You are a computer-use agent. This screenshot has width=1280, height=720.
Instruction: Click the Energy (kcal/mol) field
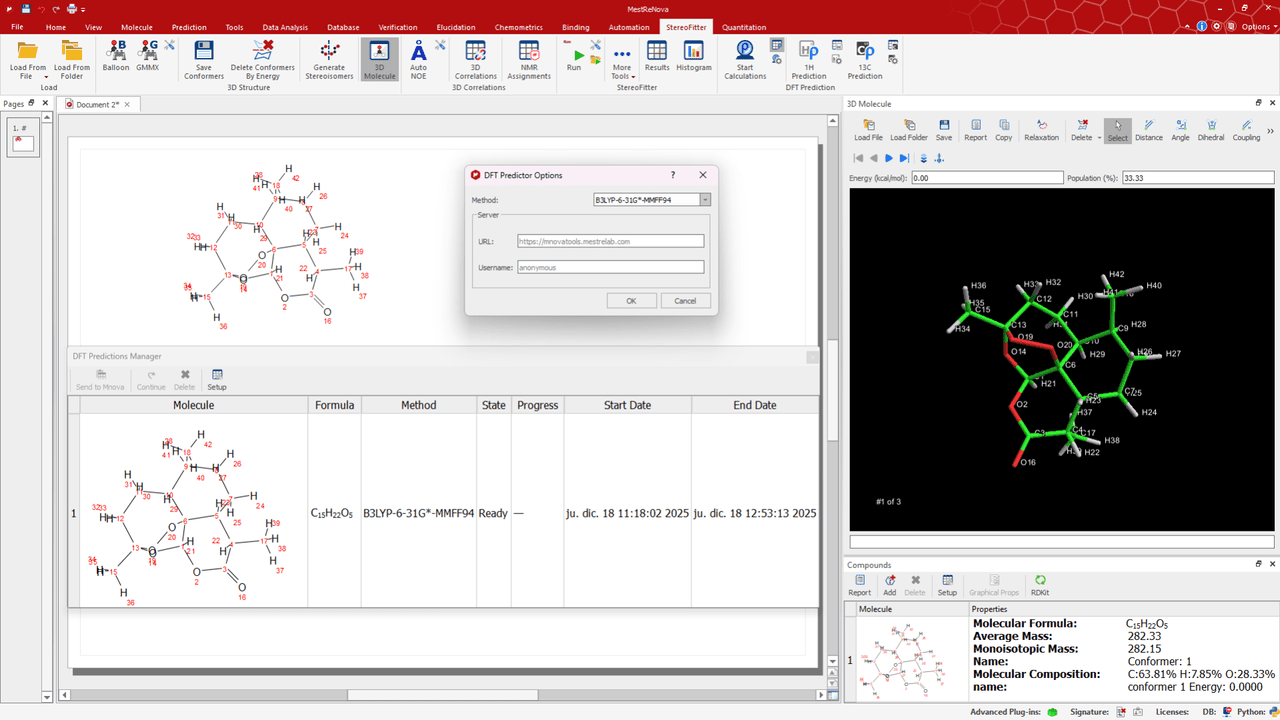pyautogui.click(x=986, y=177)
